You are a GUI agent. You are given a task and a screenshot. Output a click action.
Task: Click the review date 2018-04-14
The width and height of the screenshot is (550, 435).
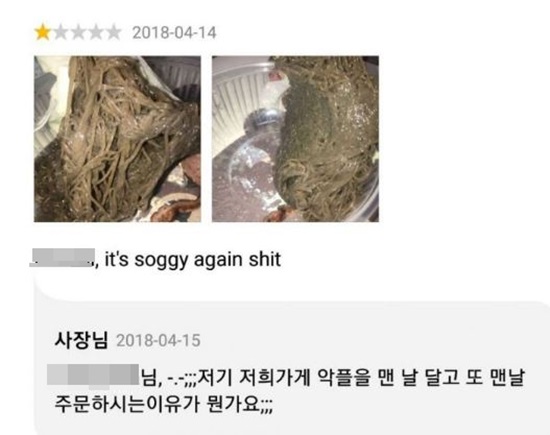click(174, 33)
